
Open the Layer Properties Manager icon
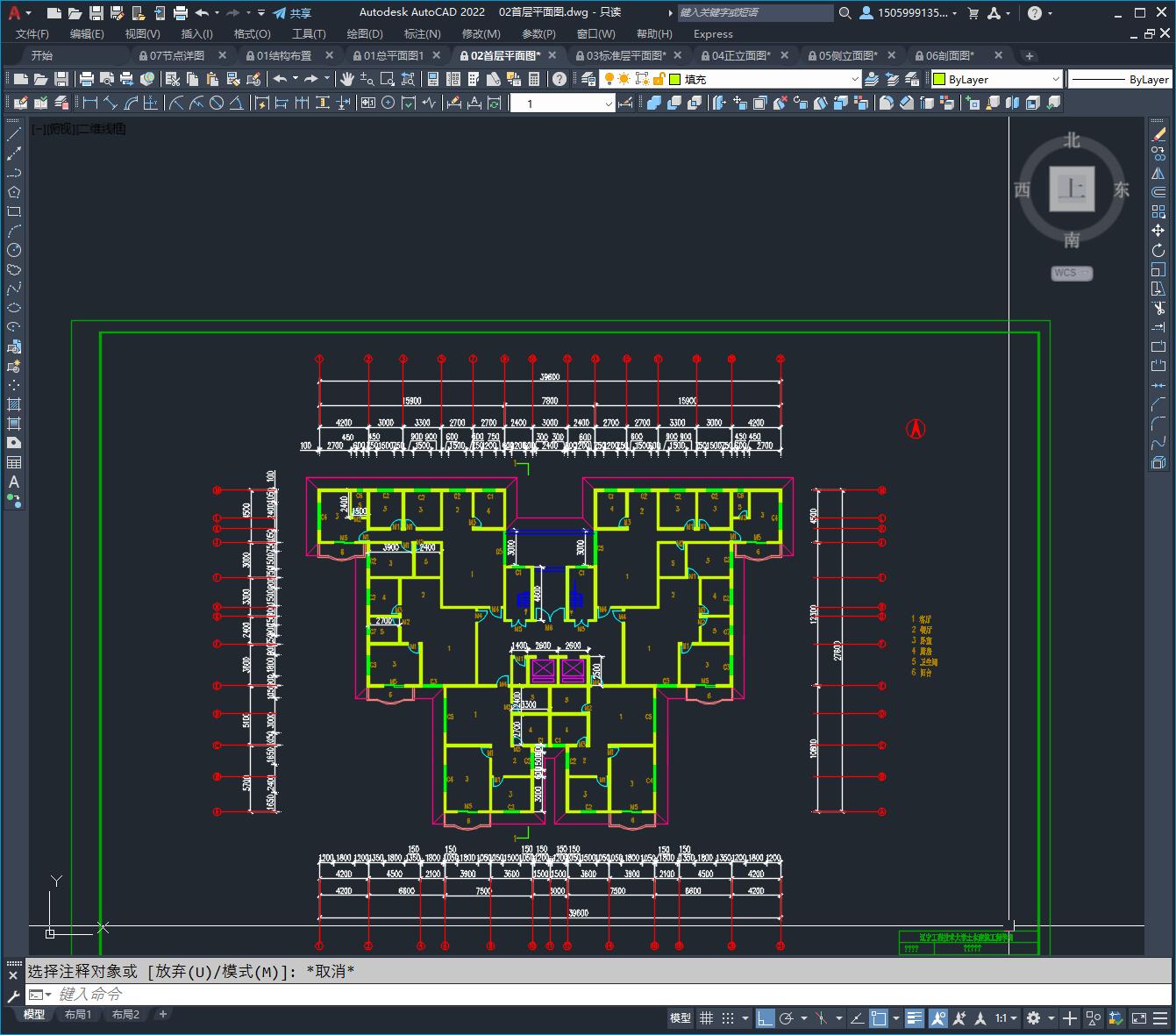588,79
